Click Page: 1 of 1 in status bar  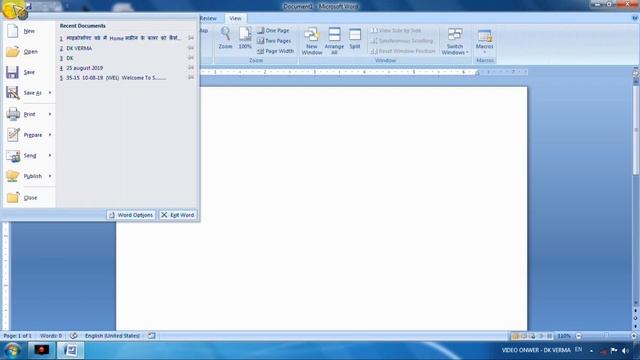tap(18, 336)
